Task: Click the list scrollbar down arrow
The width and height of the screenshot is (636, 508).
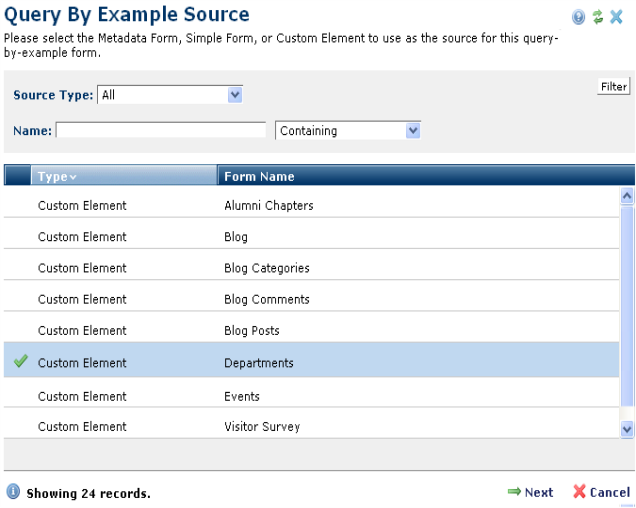Action: 627,428
